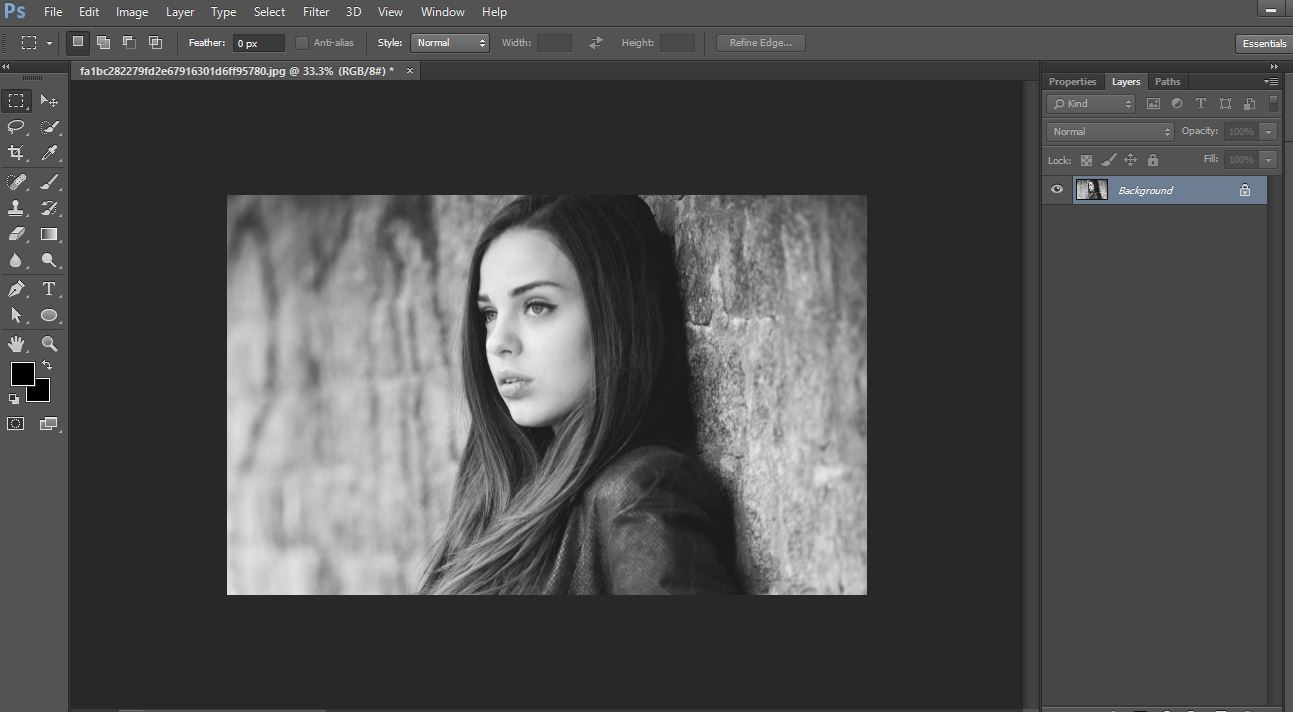Click the Feather input field
This screenshot has width=1293, height=712.
[258, 43]
